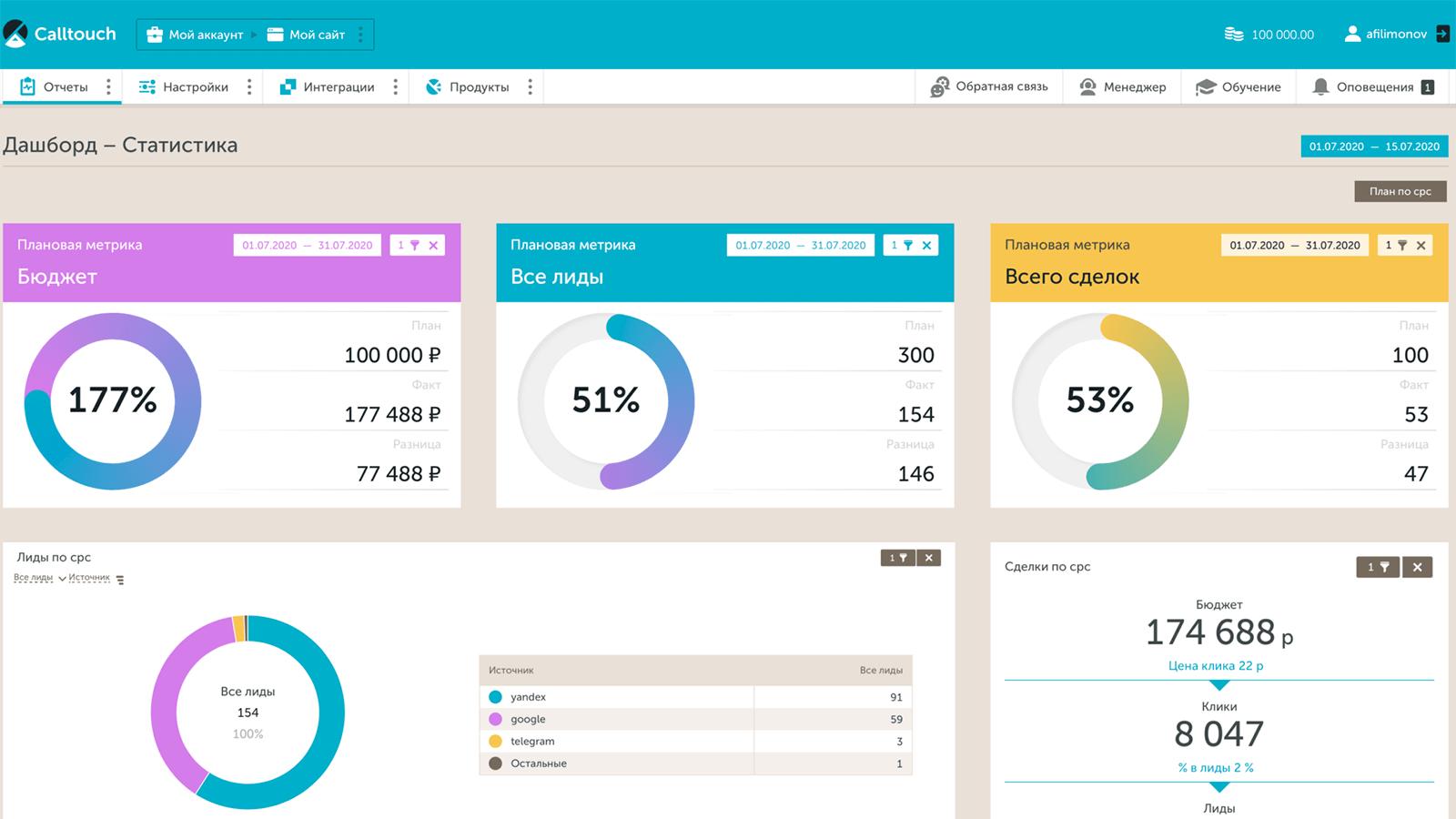
Task: Open the Источник grouping dropdown
Action: 89,578
